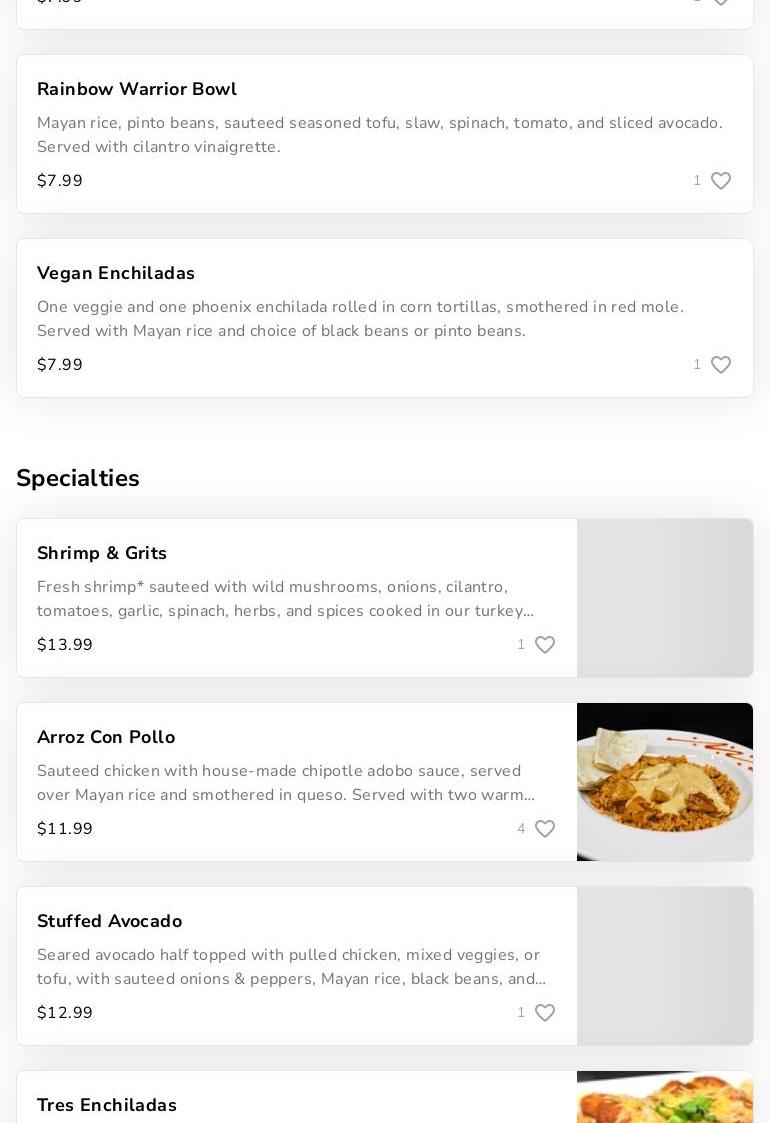Like the Rainbow Warrior Bowl with the heart
The image size is (770, 1123).
(720, 181)
